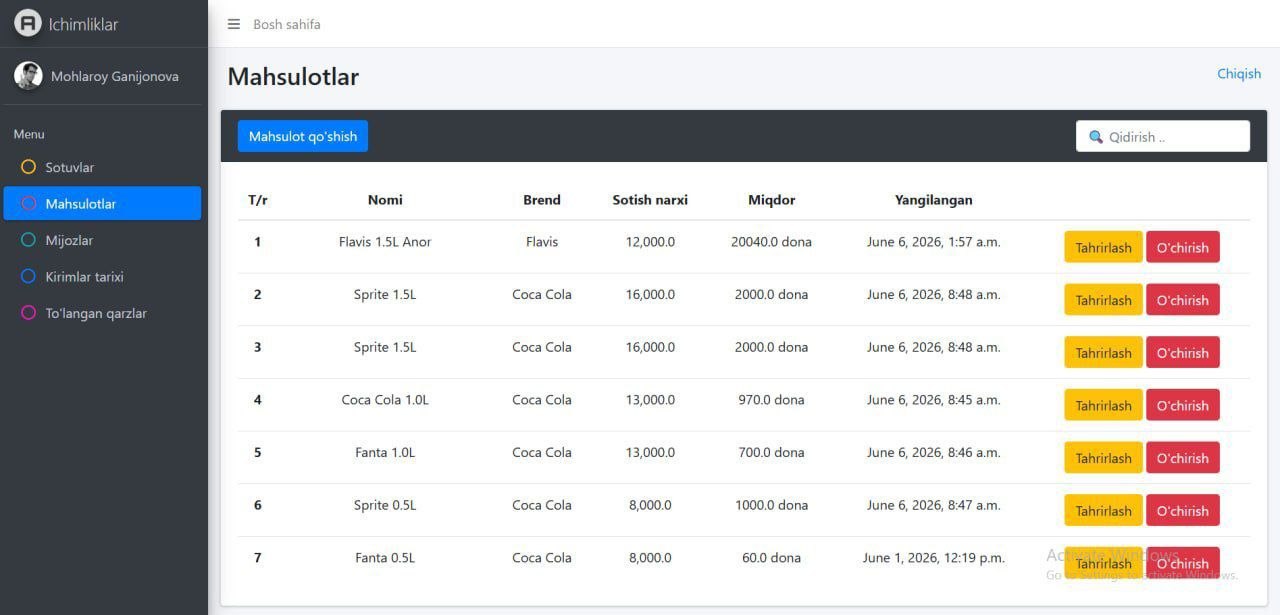Click the Sprite 0.5L product name

click(x=385, y=505)
